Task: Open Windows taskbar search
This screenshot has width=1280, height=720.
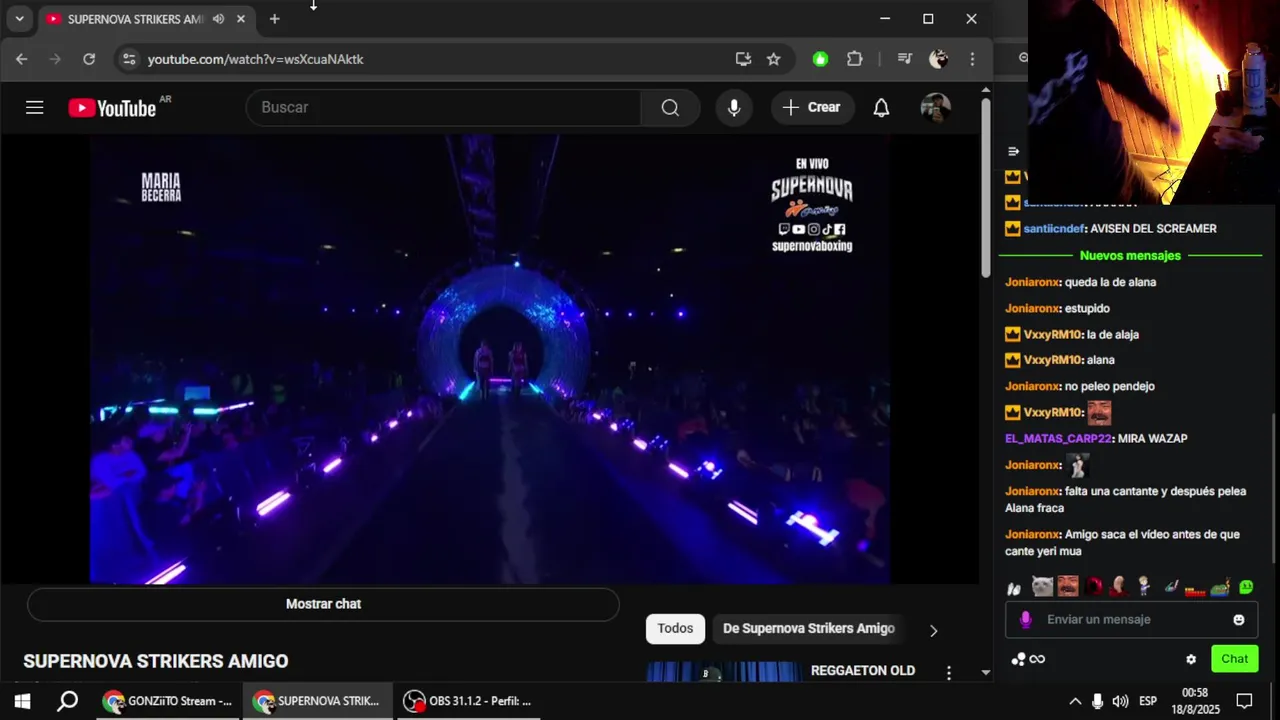Action: (x=67, y=701)
